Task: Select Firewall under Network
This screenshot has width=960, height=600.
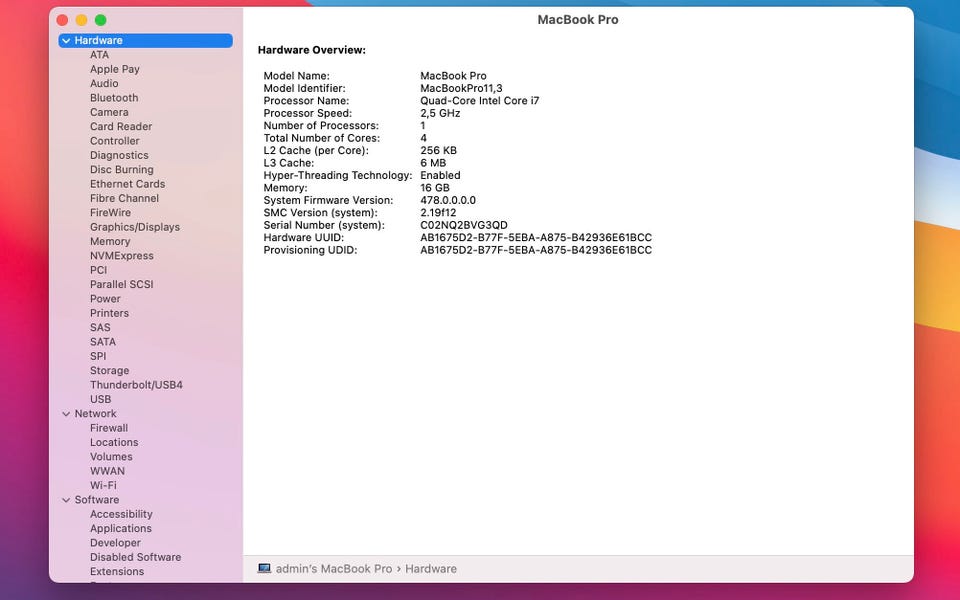Action: pos(109,428)
